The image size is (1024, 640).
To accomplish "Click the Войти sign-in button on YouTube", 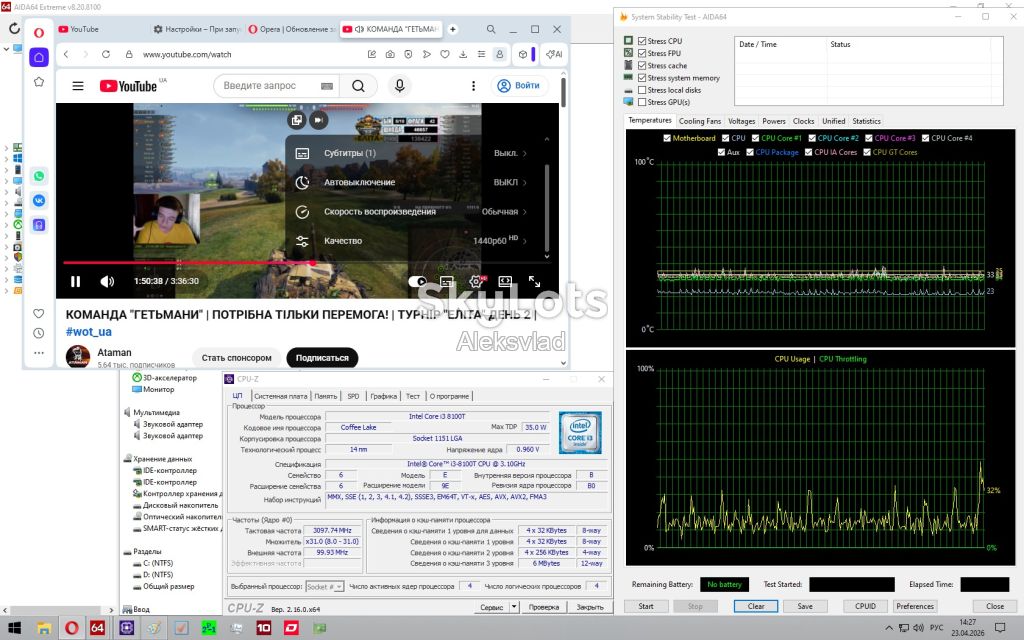I will [x=519, y=86].
